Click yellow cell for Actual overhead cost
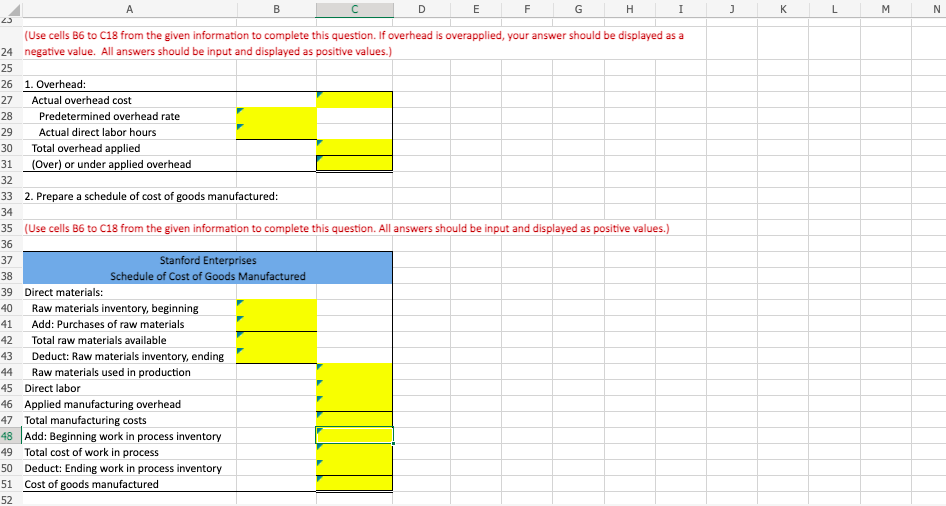The width and height of the screenshot is (946, 506). [x=354, y=100]
